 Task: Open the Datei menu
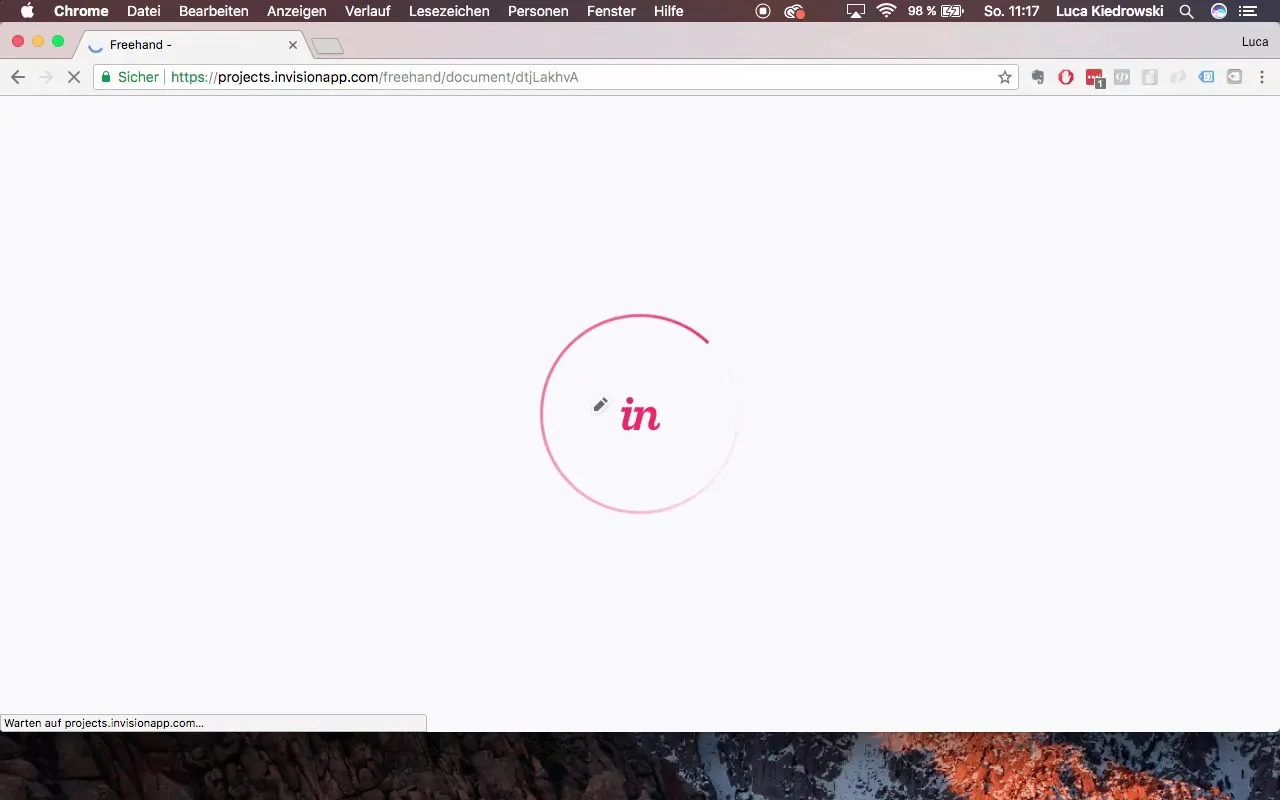pyautogui.click(x=144, y=11)
